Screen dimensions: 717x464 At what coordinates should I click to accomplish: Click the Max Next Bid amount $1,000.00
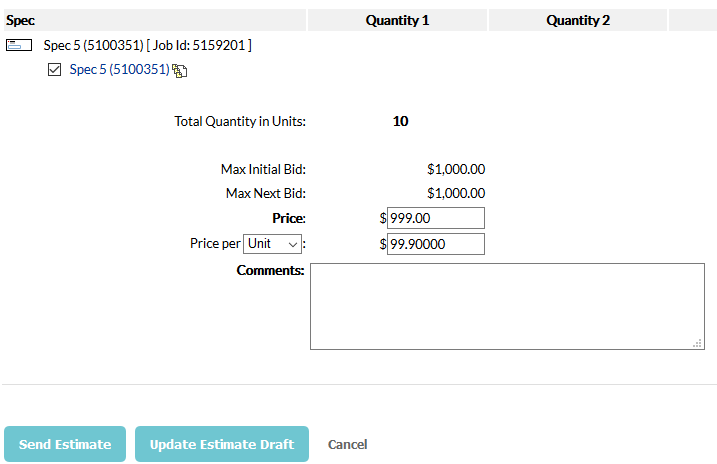coord(456,193)
